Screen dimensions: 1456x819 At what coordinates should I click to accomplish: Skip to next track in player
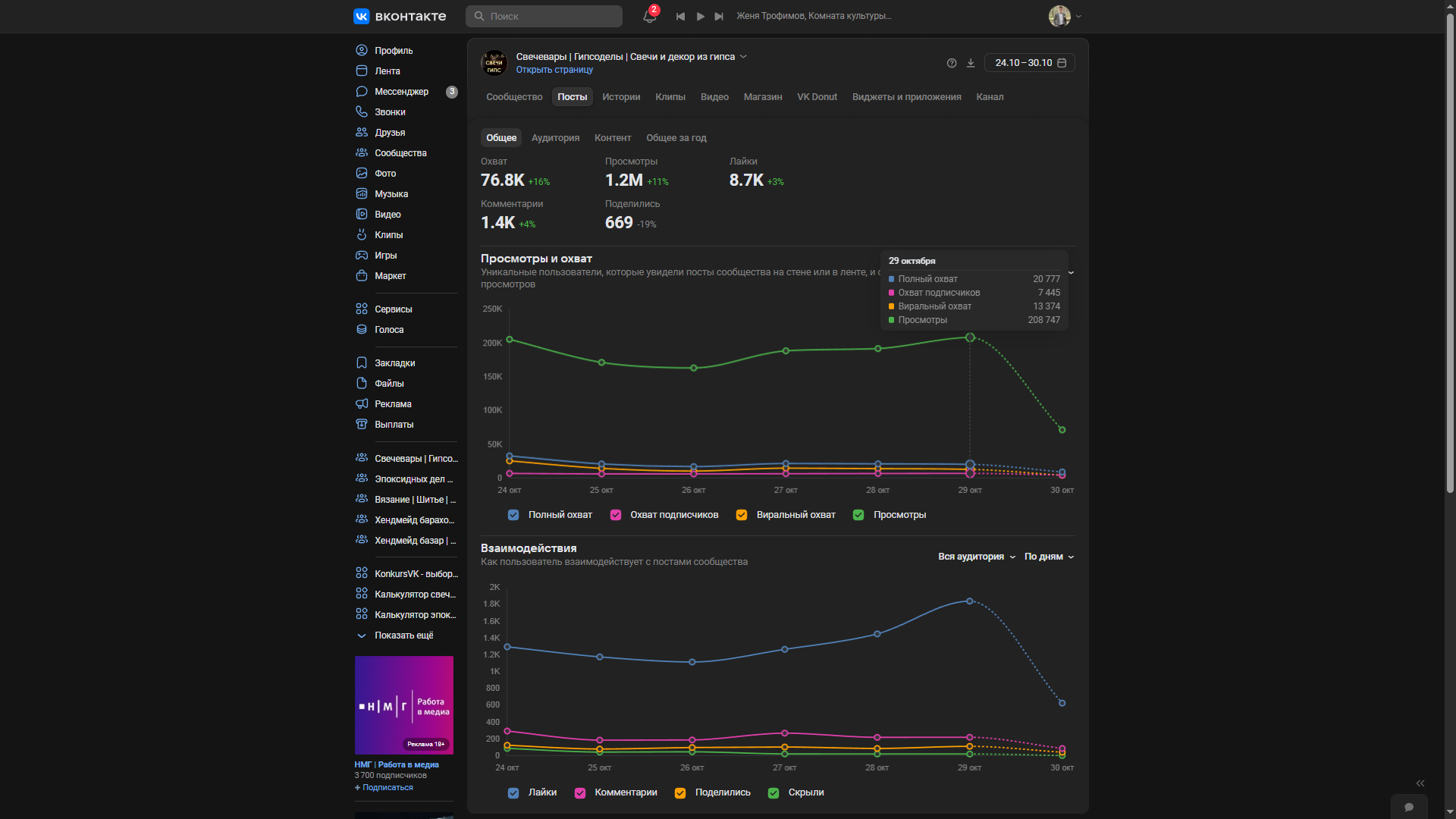point(719,16)
